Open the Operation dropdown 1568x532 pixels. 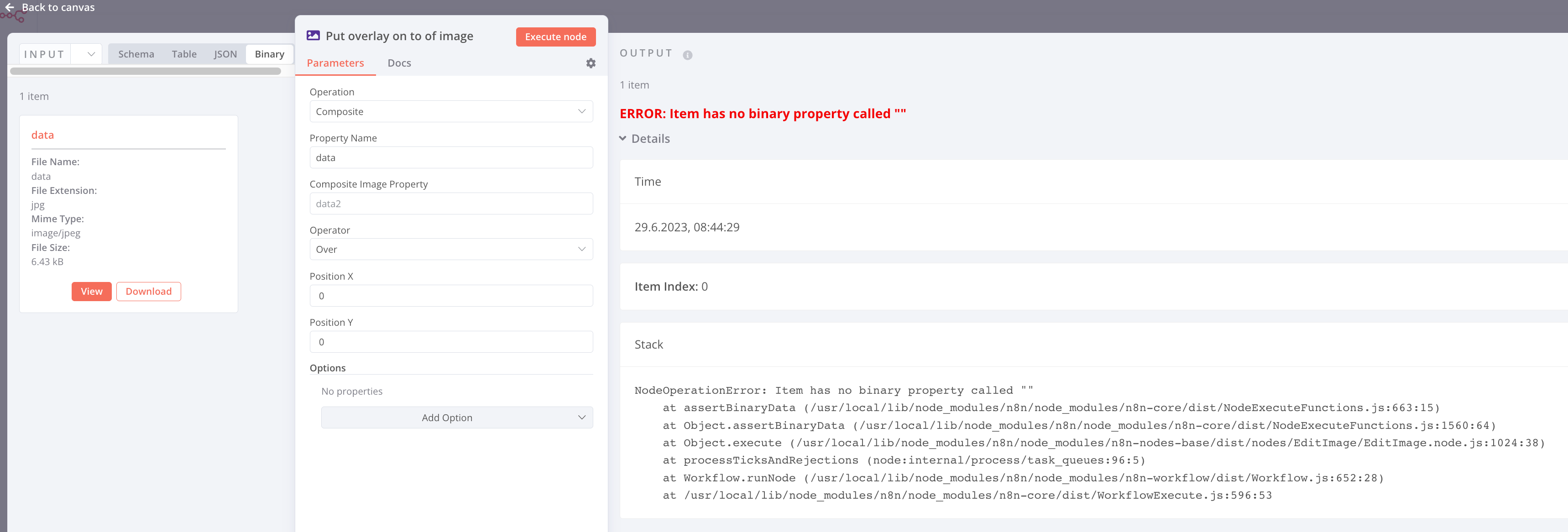(450, 111)
